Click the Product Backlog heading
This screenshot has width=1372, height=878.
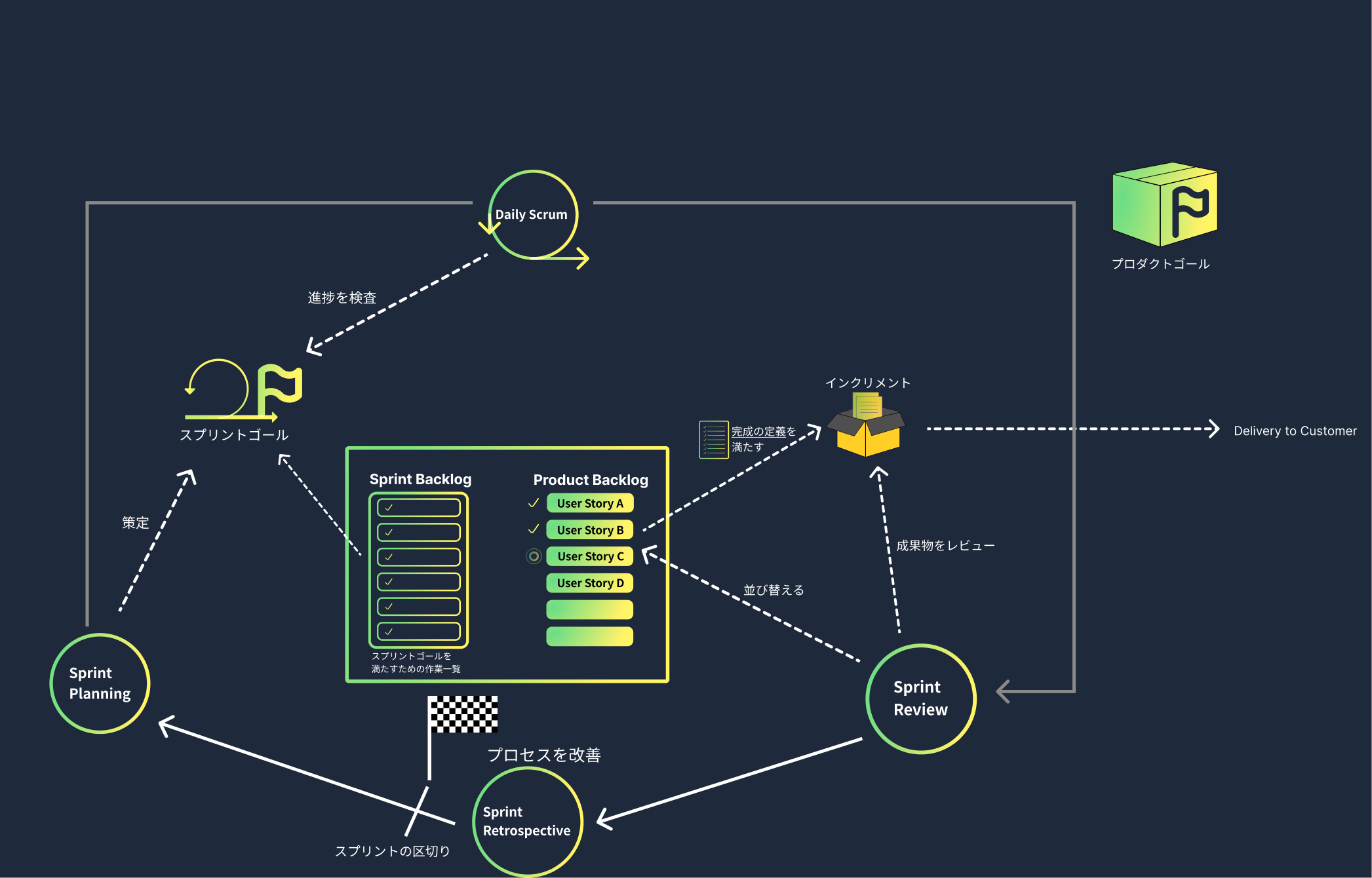tap(590, 480)
